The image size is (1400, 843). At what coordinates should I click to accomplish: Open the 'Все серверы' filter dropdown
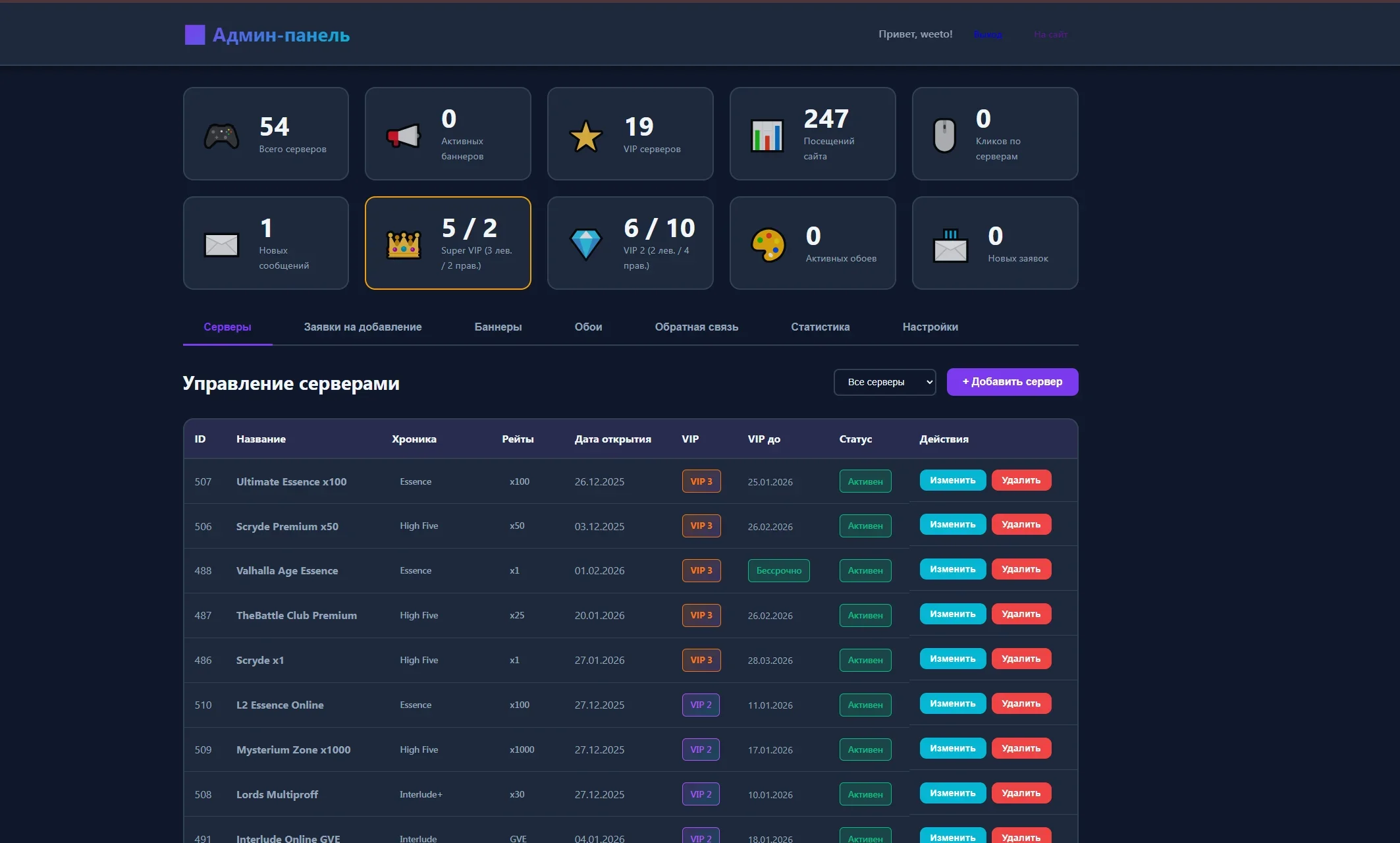(884, 382)
